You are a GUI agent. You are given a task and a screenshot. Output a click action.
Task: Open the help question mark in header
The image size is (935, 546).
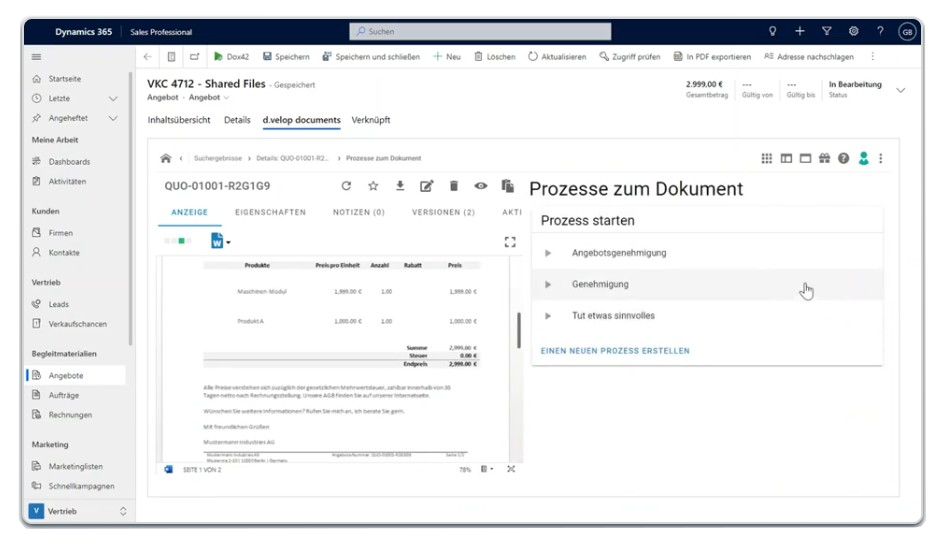880,31
